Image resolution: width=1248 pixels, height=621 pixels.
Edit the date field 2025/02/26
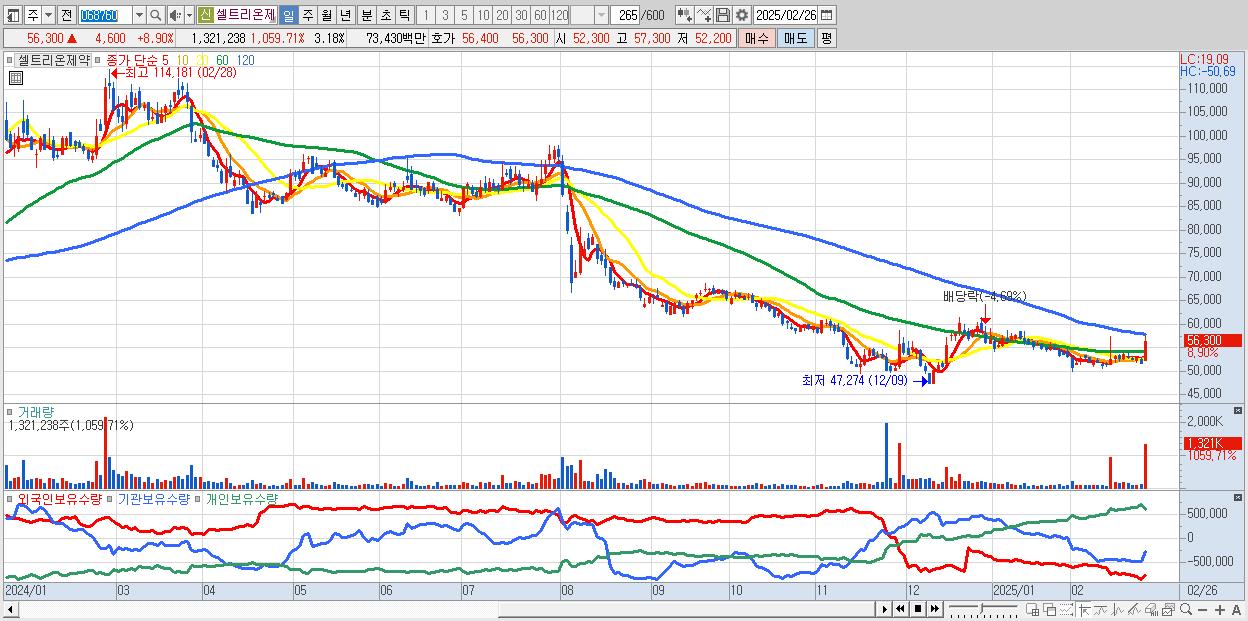click(x=785, y=15)
